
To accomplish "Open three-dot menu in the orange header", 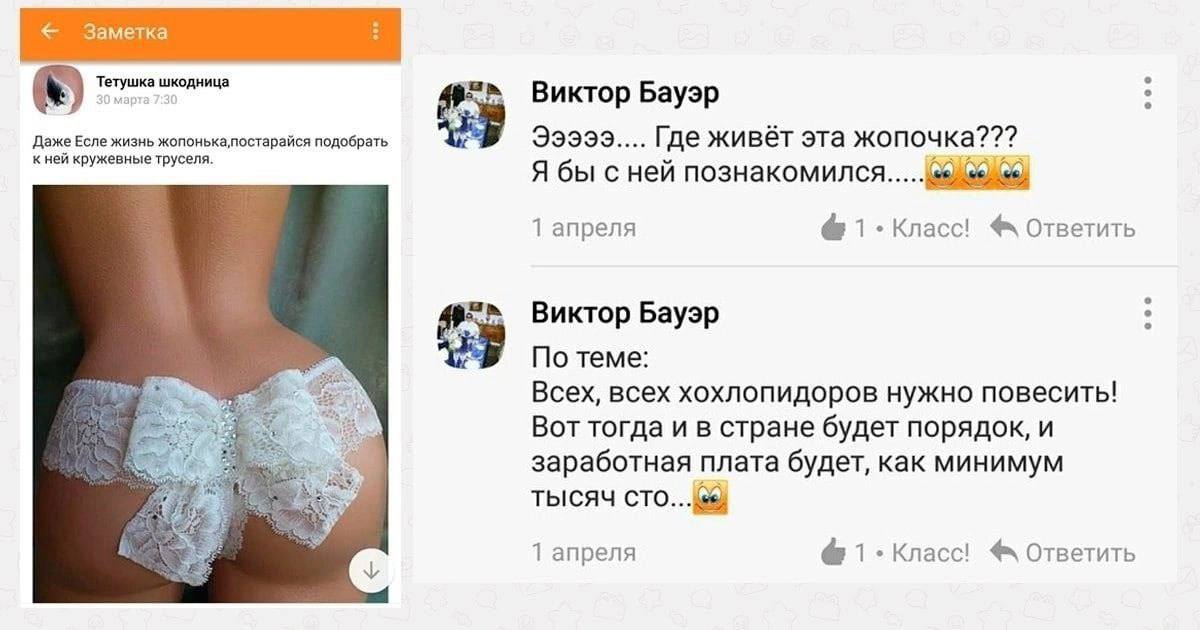I will 376,32.
